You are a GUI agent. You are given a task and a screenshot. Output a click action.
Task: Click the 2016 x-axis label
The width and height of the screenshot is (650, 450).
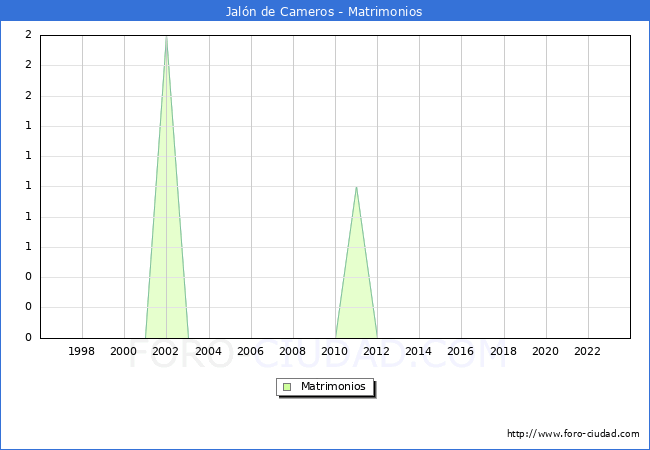tap(461, 351)
